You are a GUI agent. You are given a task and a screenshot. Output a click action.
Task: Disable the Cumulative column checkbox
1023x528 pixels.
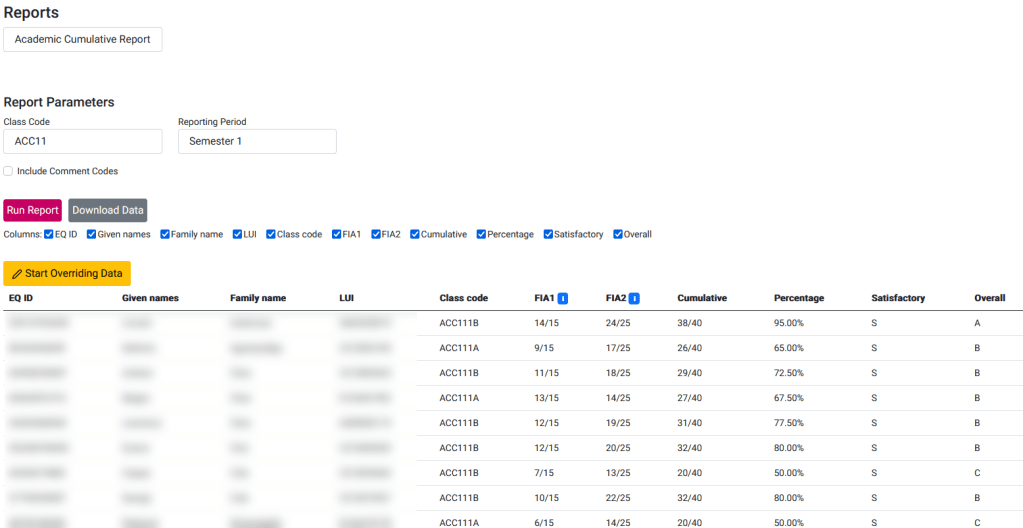point(415,234)
